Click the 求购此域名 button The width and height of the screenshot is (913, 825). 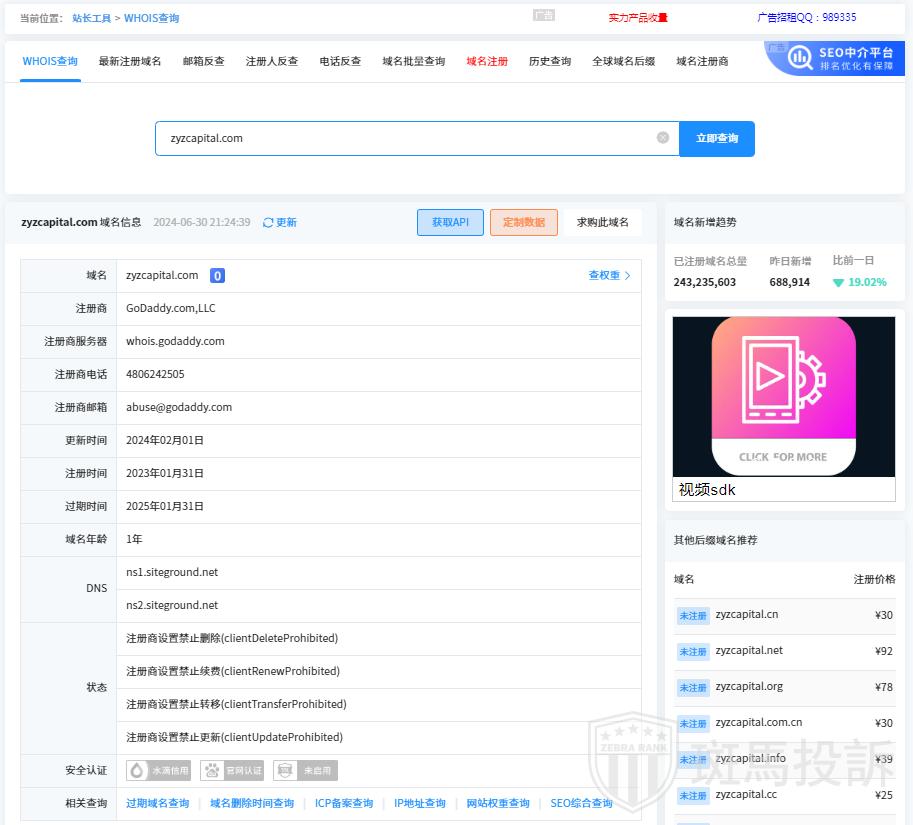(602, 222)
